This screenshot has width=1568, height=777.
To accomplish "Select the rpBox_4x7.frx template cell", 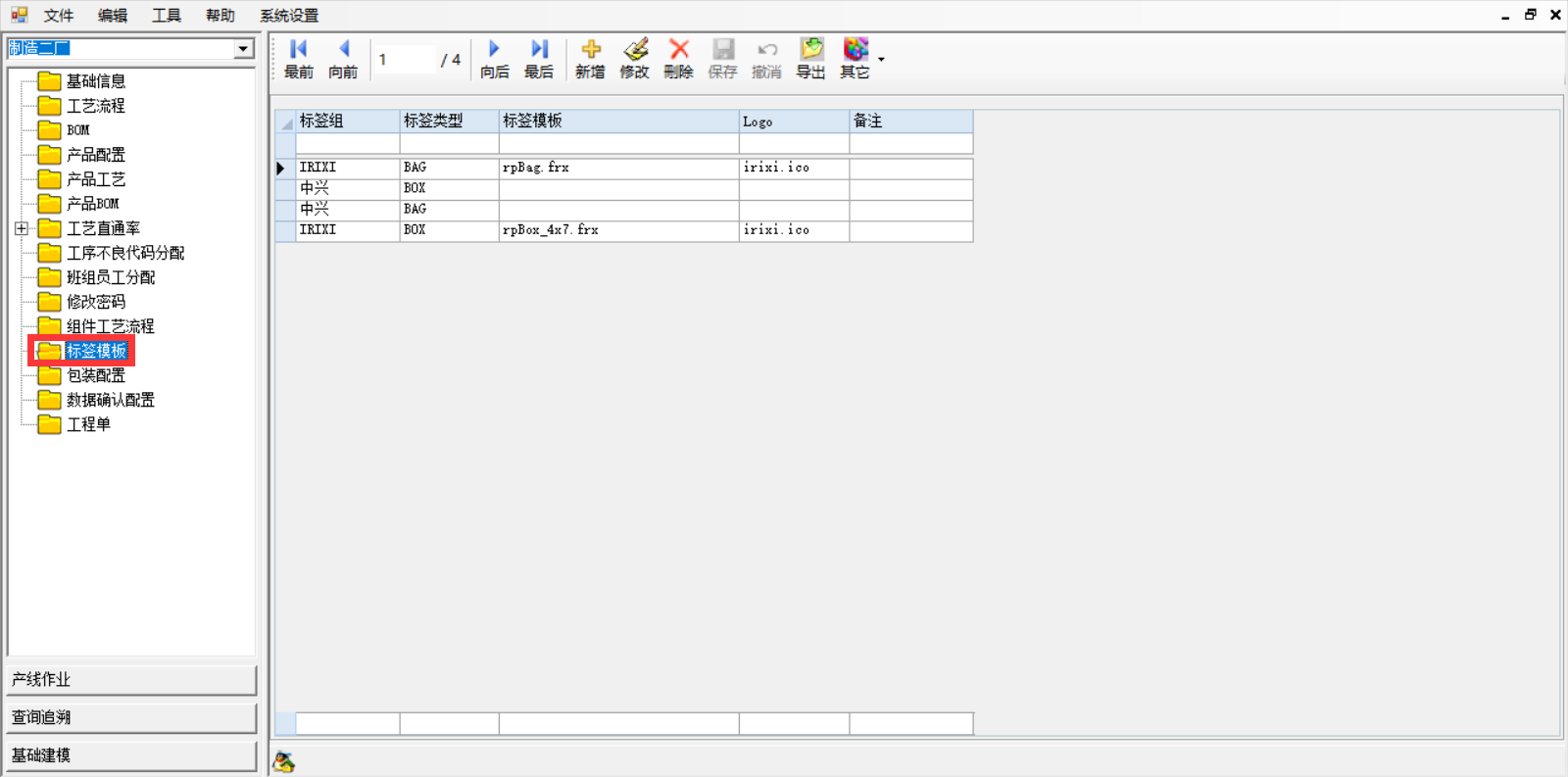I will pyautogui.click(x=617, y=230).
